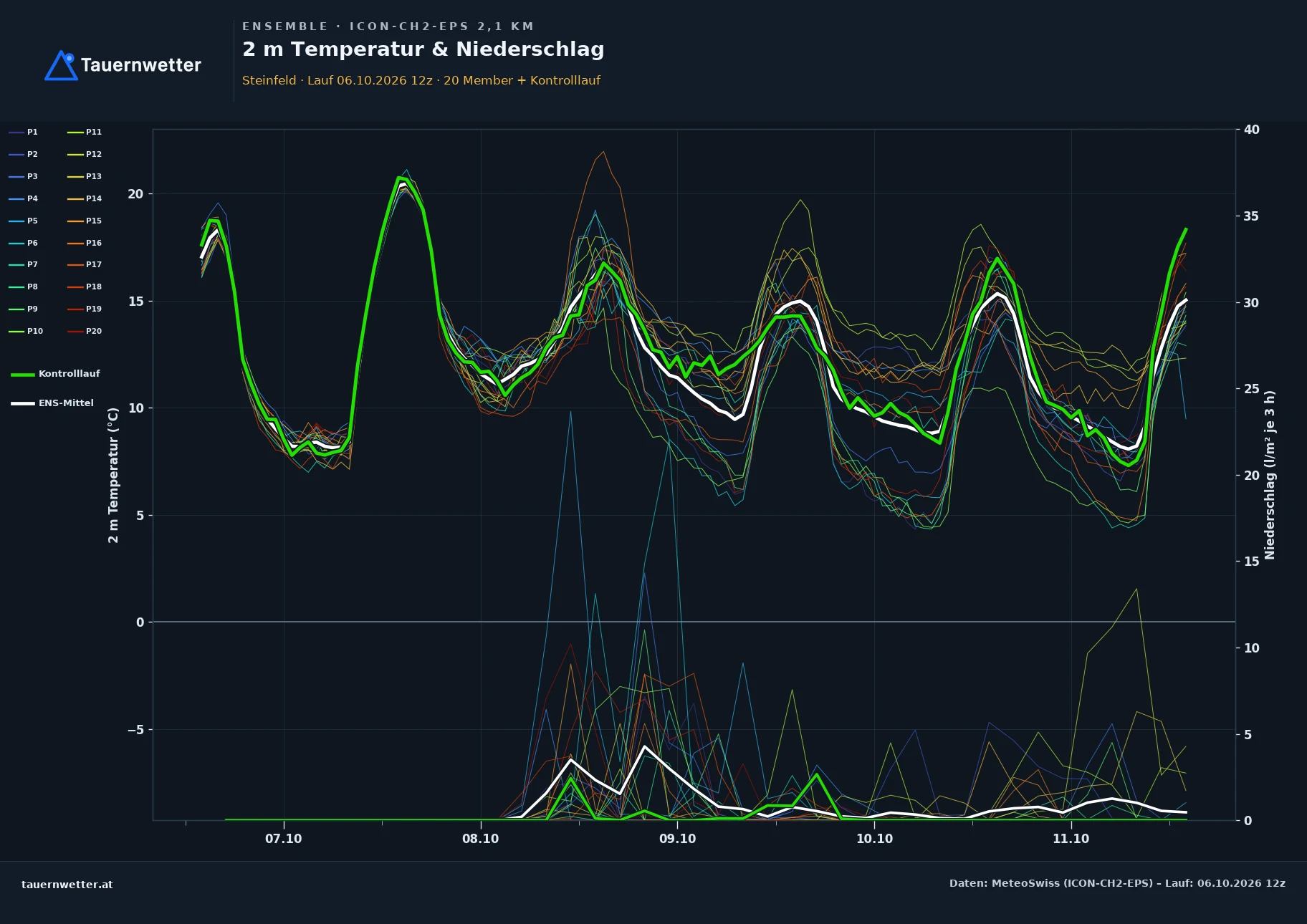1307x924 pixels.
Task: Click the chart title '2 m Temperatur & Niederschlag'
Action: (x=423, y=49)
